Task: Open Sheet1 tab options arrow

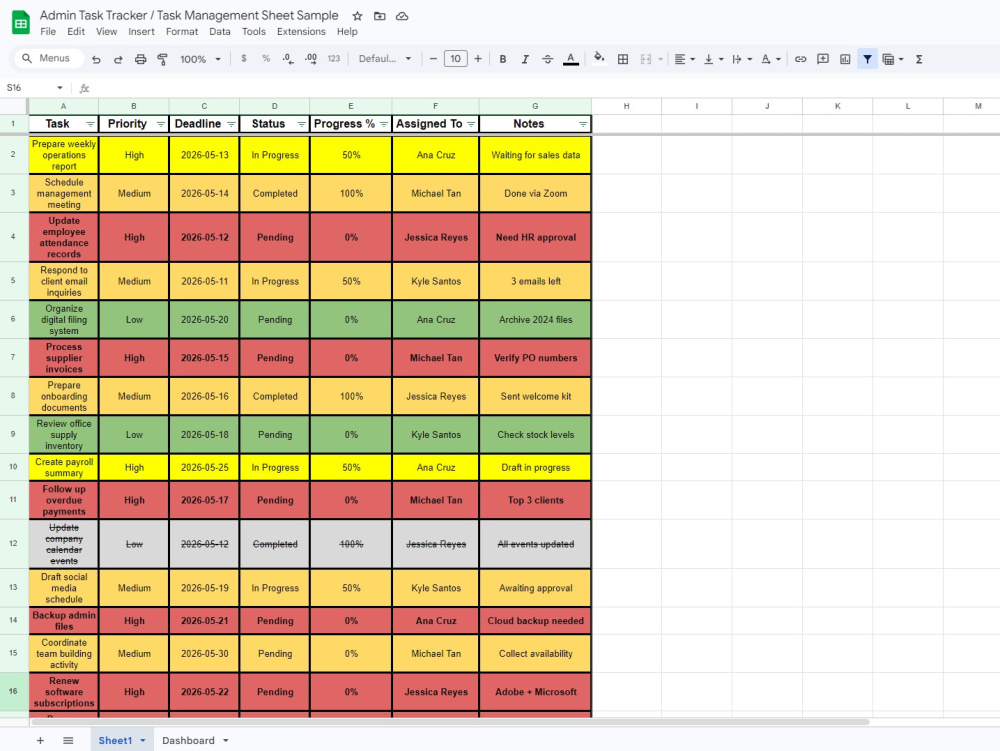Action: (x=143, y=741)
